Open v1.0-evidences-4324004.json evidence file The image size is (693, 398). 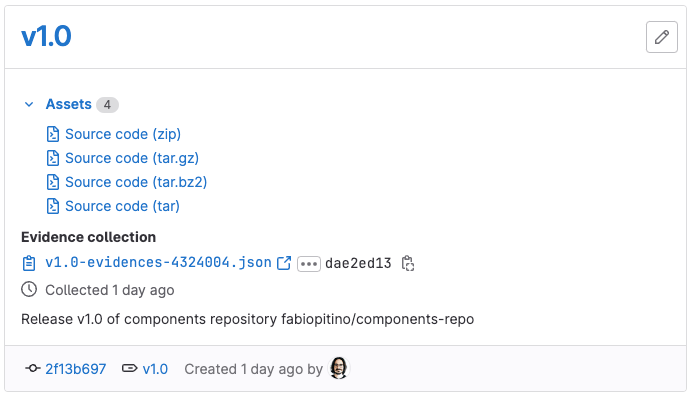[158, 262]
